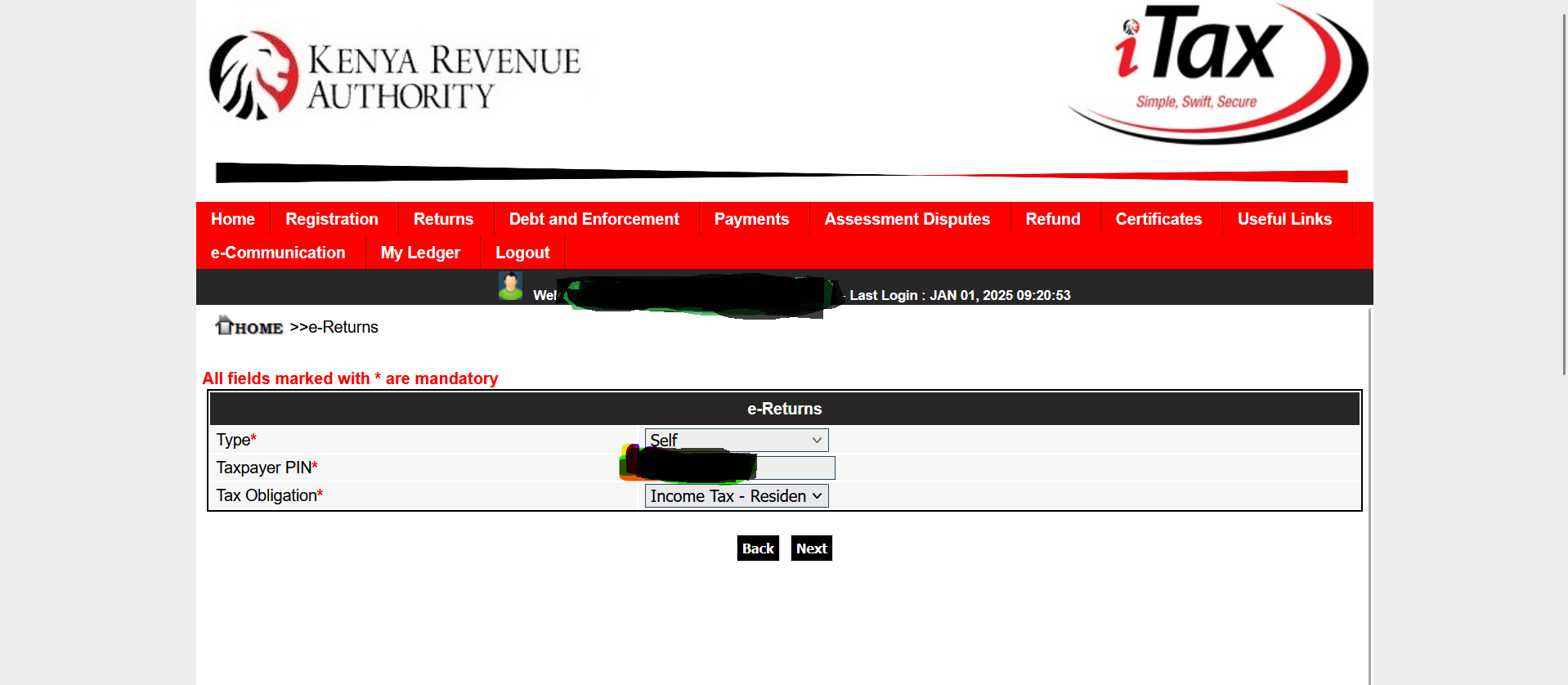
Task: Open the Payments menu
Action: point(752,219)
